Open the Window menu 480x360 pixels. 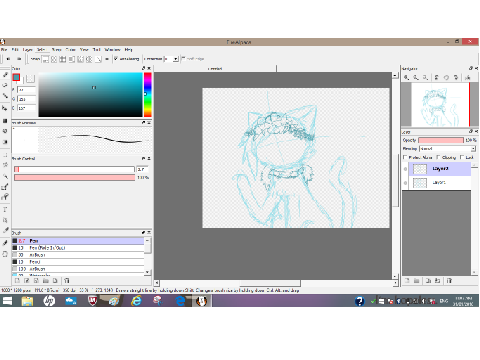(x=112, y=50)
